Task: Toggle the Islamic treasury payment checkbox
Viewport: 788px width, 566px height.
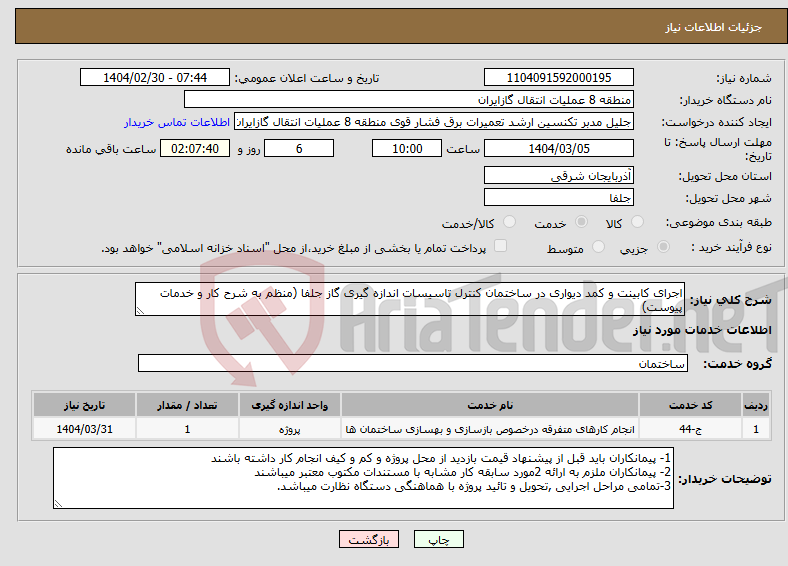Action: coord(501,246)
